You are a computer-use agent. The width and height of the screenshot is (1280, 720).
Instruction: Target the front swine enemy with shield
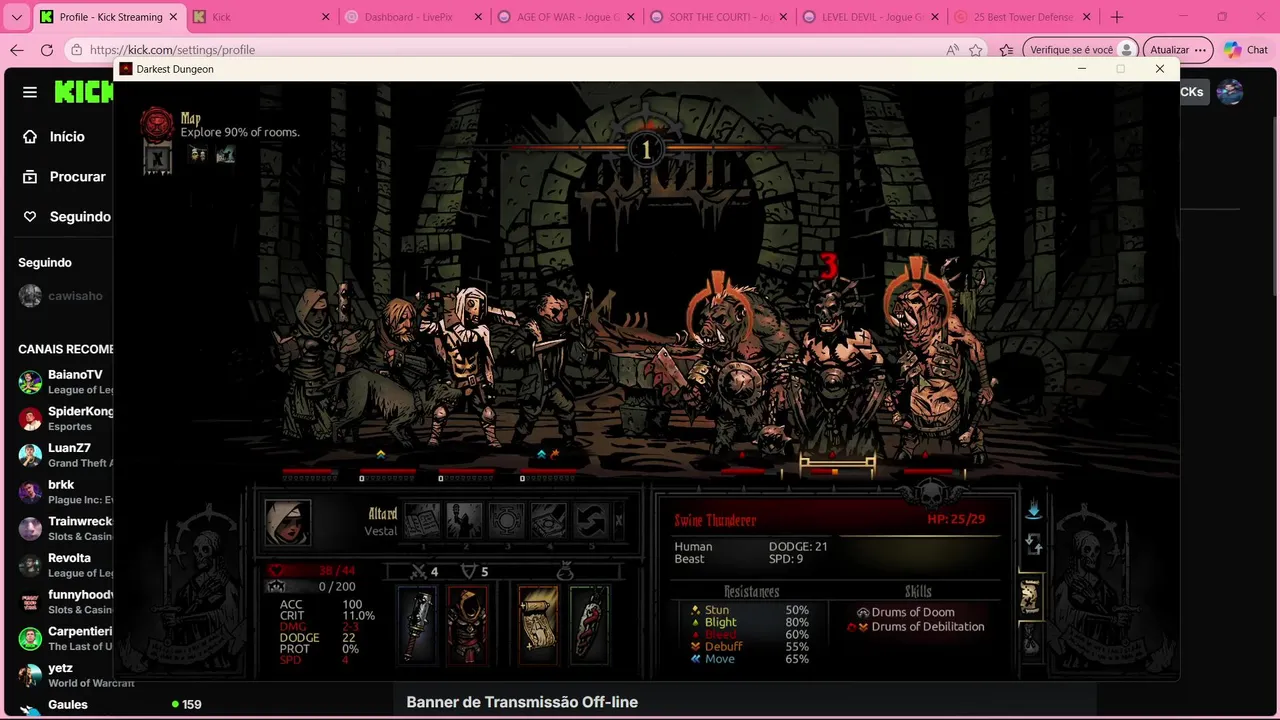pyautogui.click(x=735, y=365)
